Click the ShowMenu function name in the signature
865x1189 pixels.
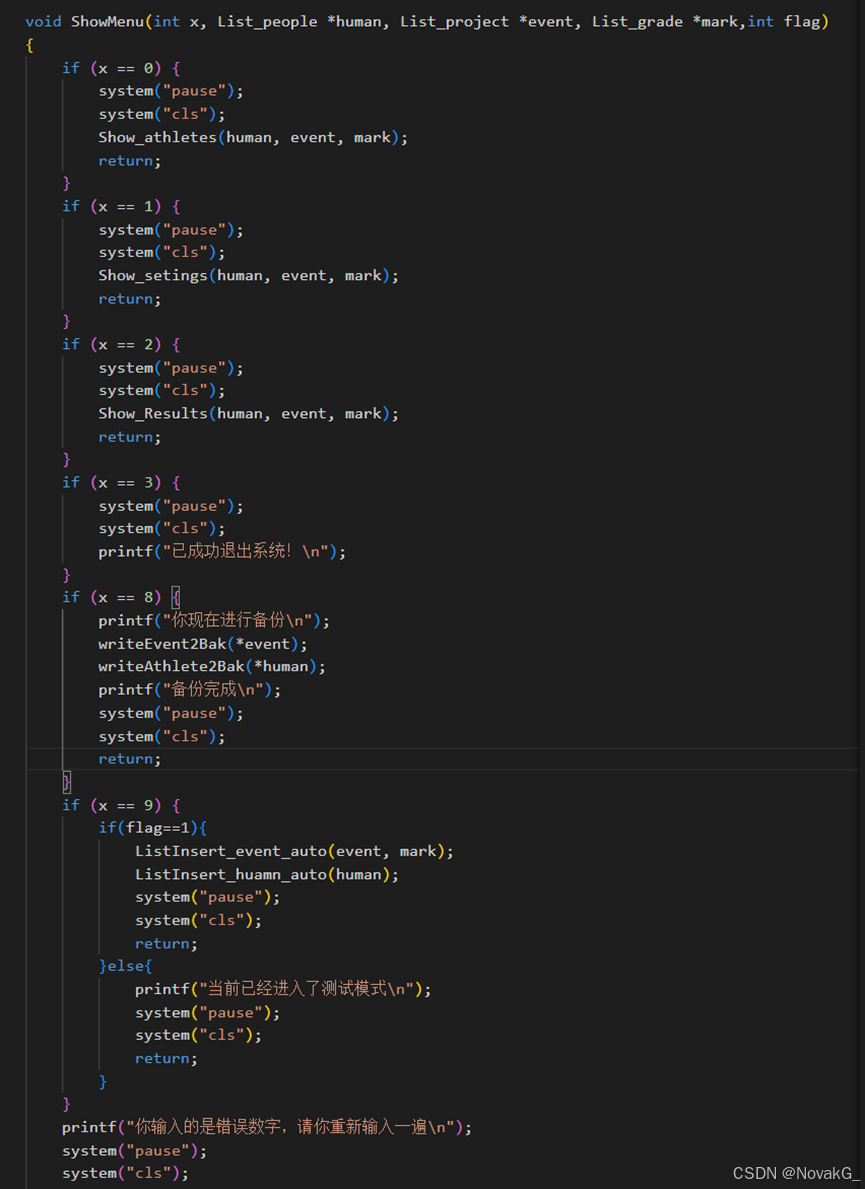pos(107,21)
